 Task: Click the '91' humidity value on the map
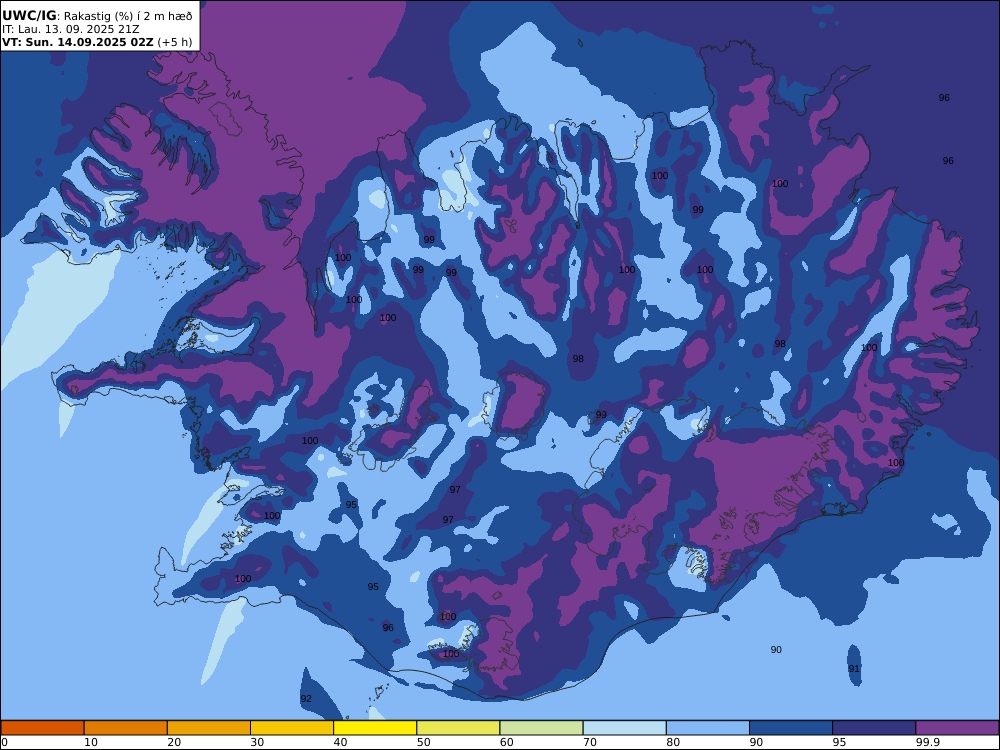pos(854,669)
